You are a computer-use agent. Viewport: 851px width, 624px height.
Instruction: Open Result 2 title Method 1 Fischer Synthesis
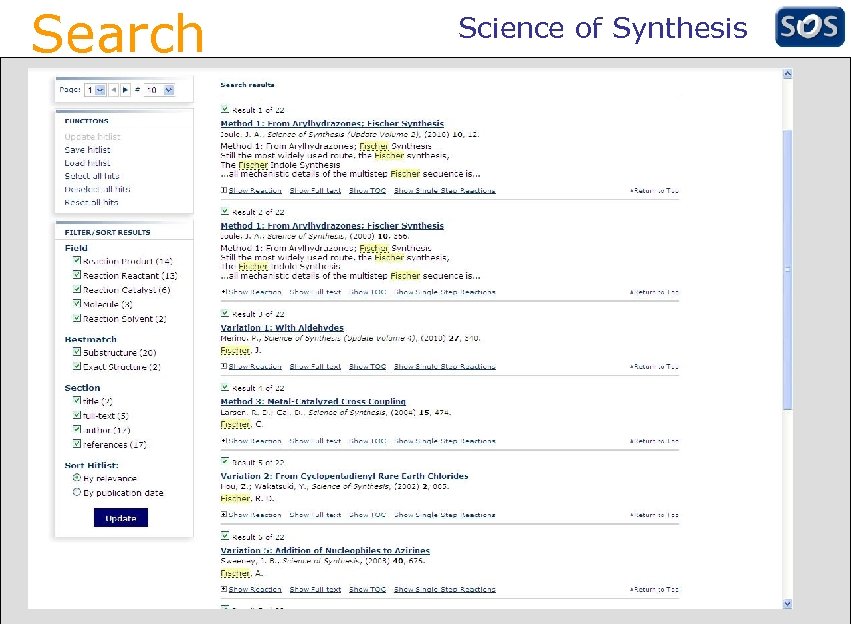[332, 225]
